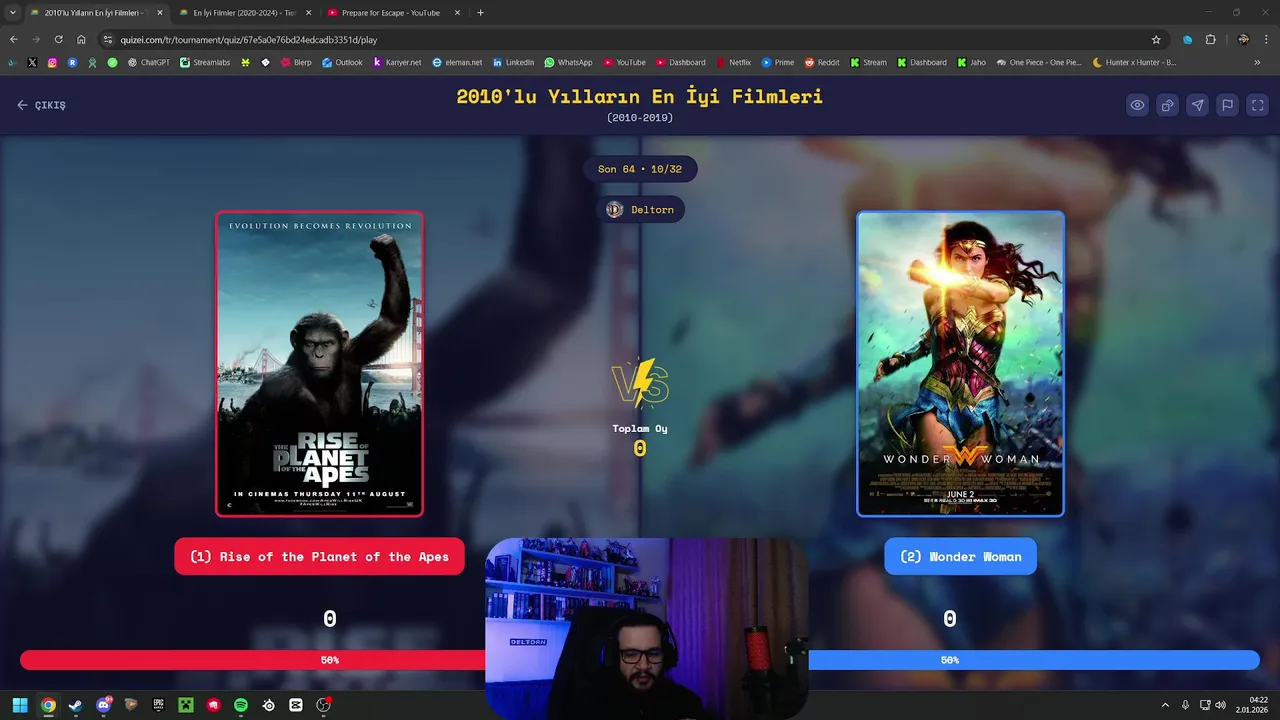Open Minecraft from the taskbar
The image size is (1280, 720).
pos(185,705)
